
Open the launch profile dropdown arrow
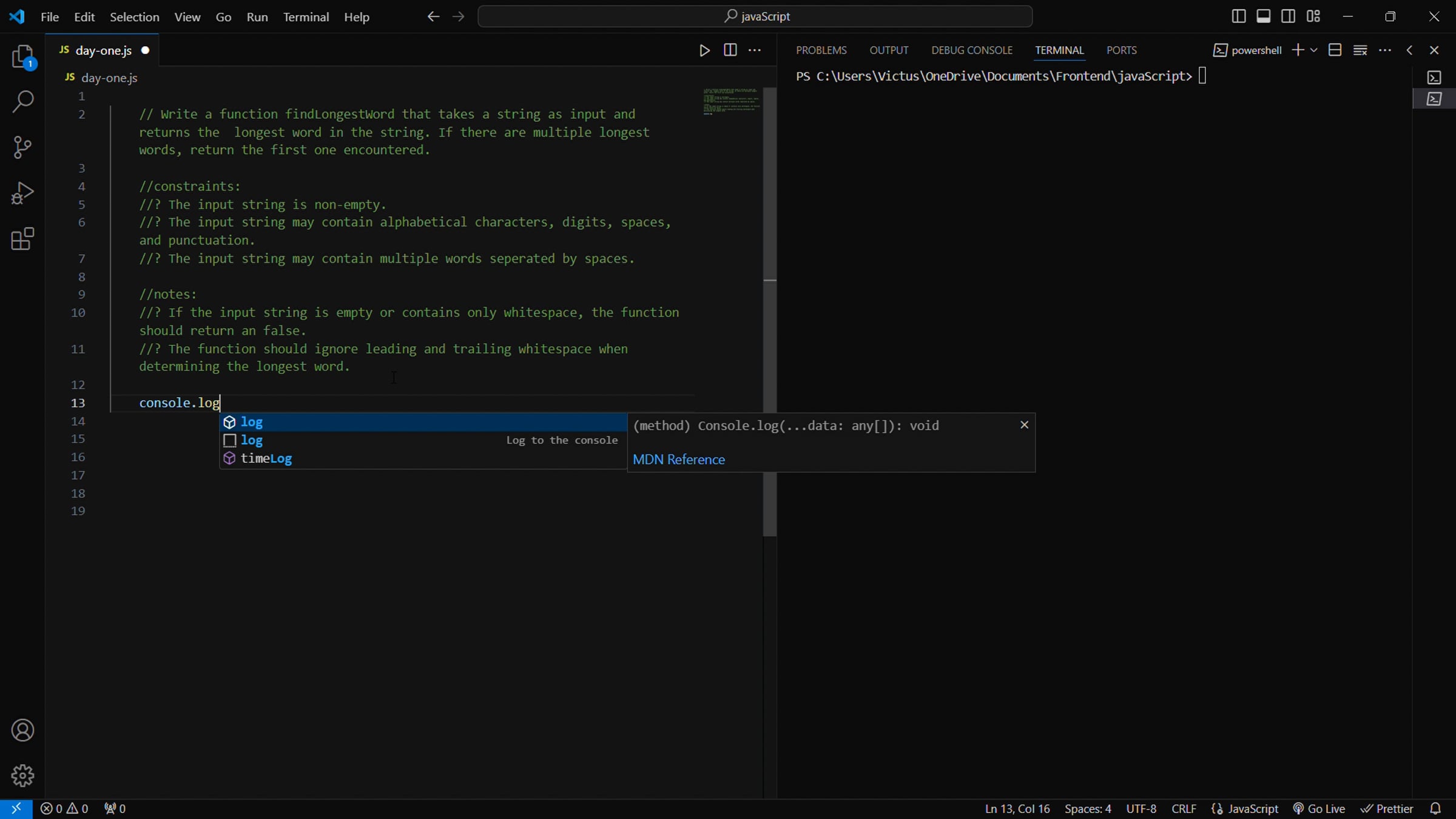pyautogui.click(x=1314, y=50)
